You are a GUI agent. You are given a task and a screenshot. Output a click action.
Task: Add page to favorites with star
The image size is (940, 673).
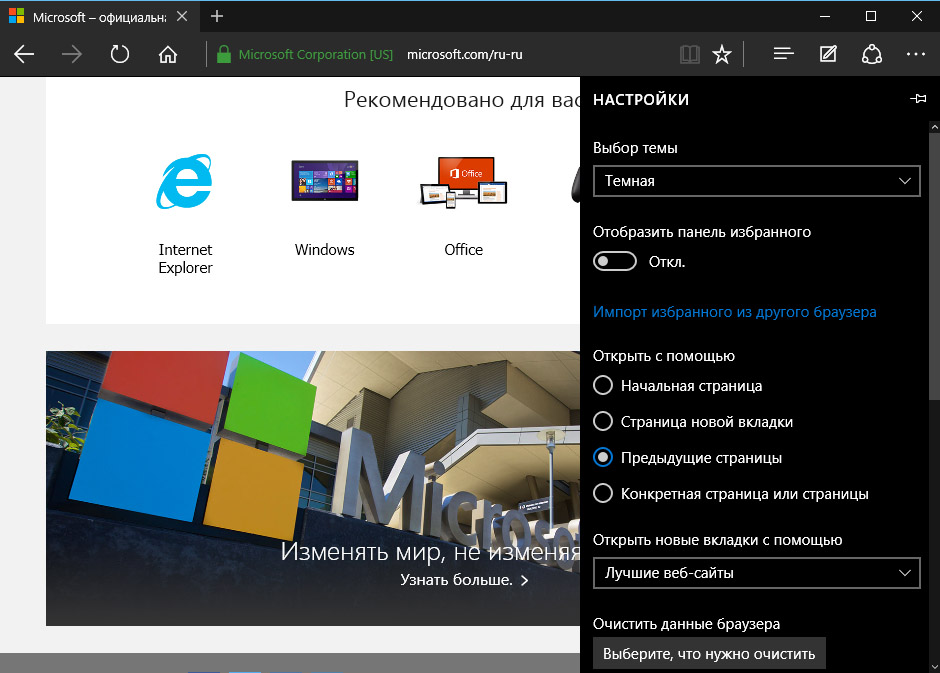coord(722,55)
